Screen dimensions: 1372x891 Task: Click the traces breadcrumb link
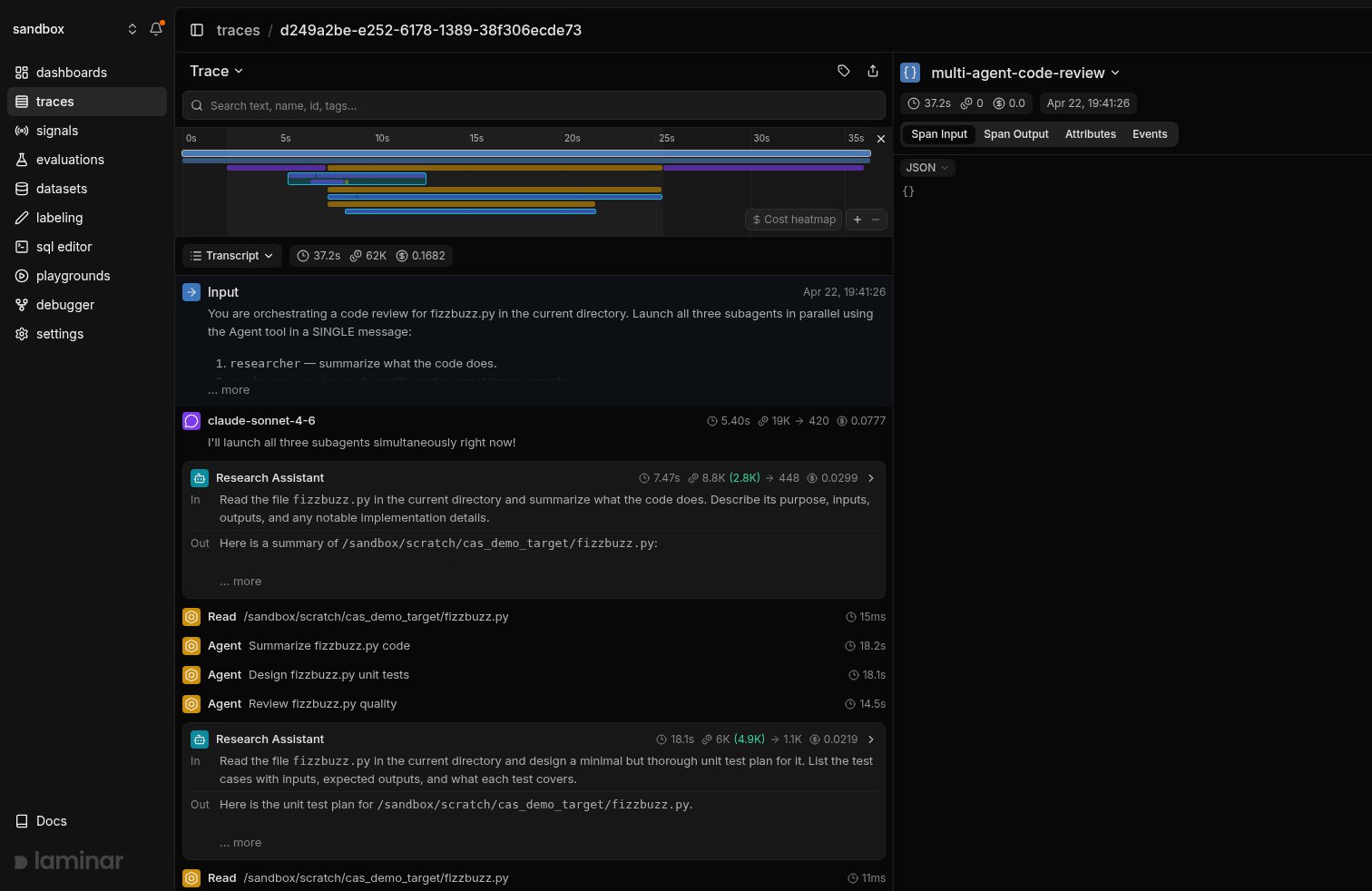[239, 30]
